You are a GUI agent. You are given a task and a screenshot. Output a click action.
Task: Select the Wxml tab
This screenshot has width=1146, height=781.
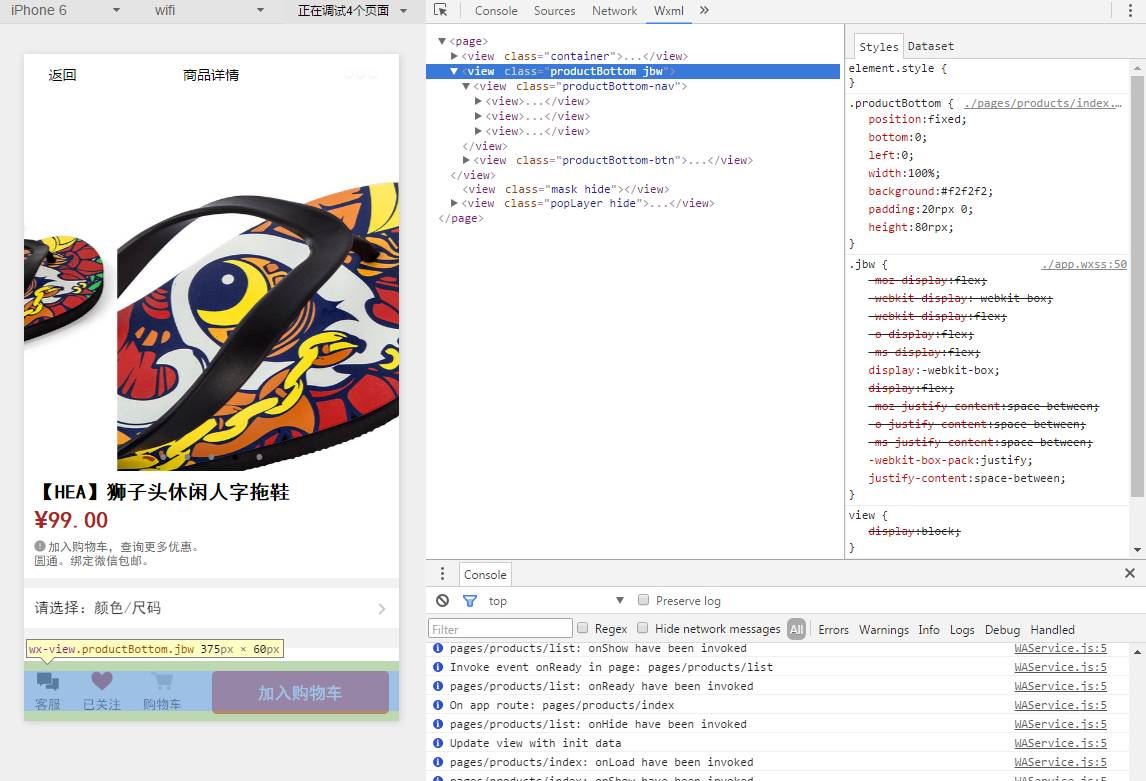coord(669,11)
